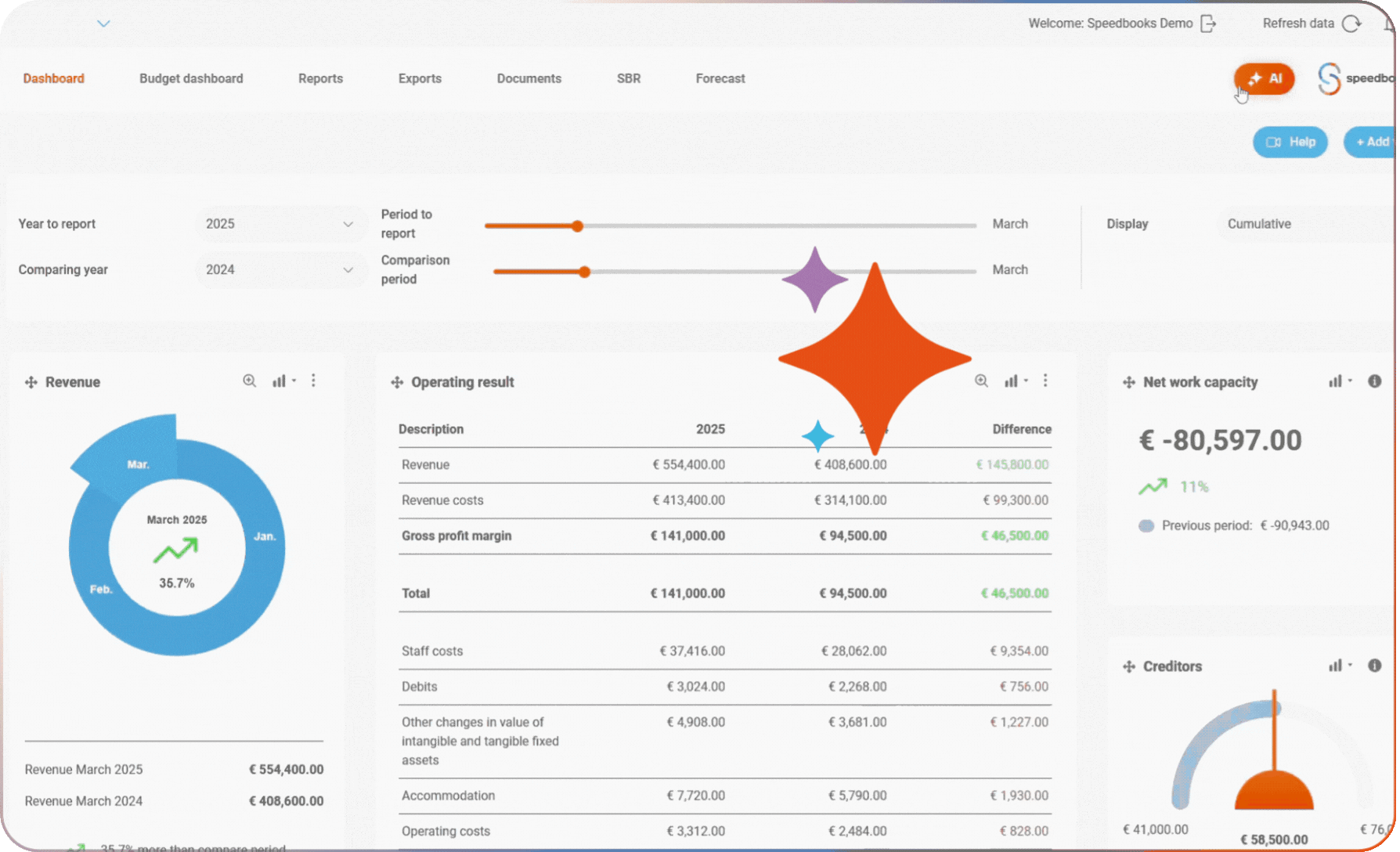Switch to the Budget dashboard tab
The image size is (1400, 852).
190,78
